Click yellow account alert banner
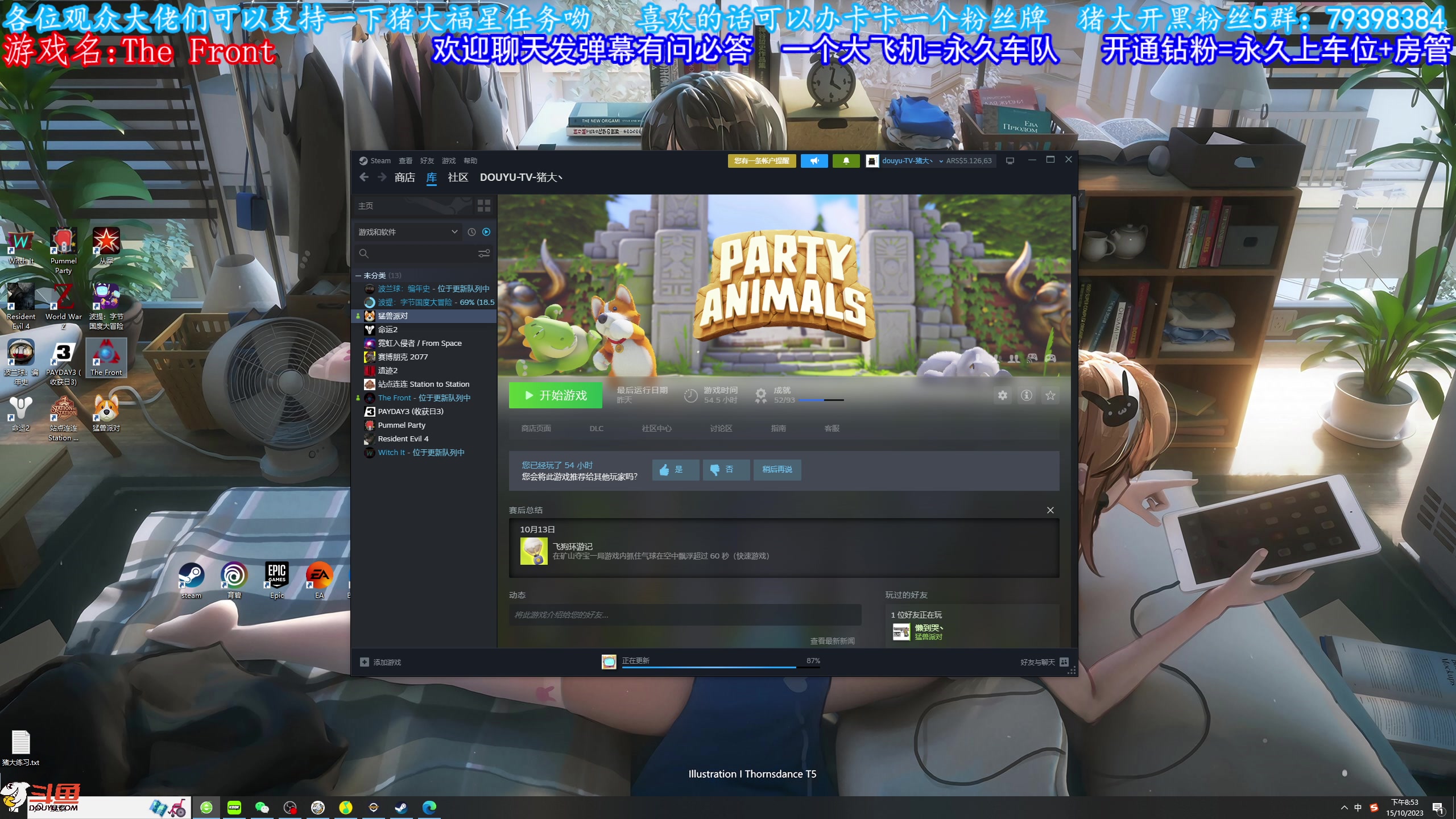The width and height of the screenshot is (1456, 819). (762, 161)
